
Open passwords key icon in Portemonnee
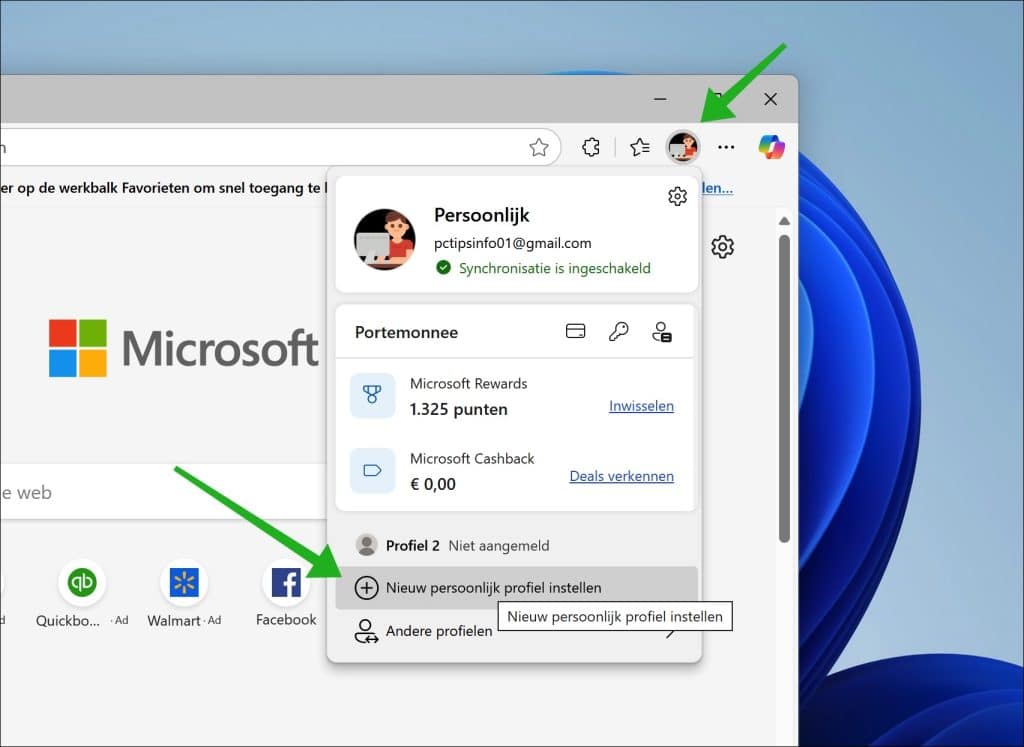click(618, 332)
